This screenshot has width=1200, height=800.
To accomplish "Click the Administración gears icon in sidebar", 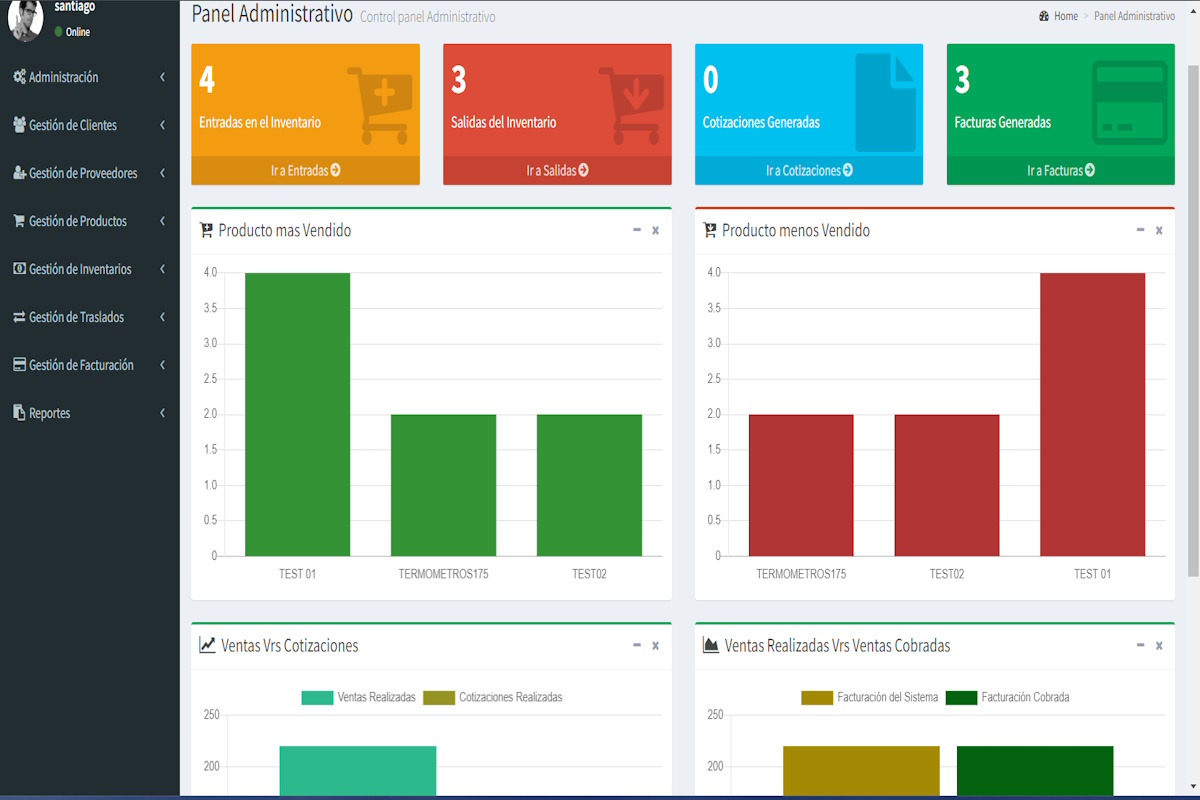I will pos(19,77).
